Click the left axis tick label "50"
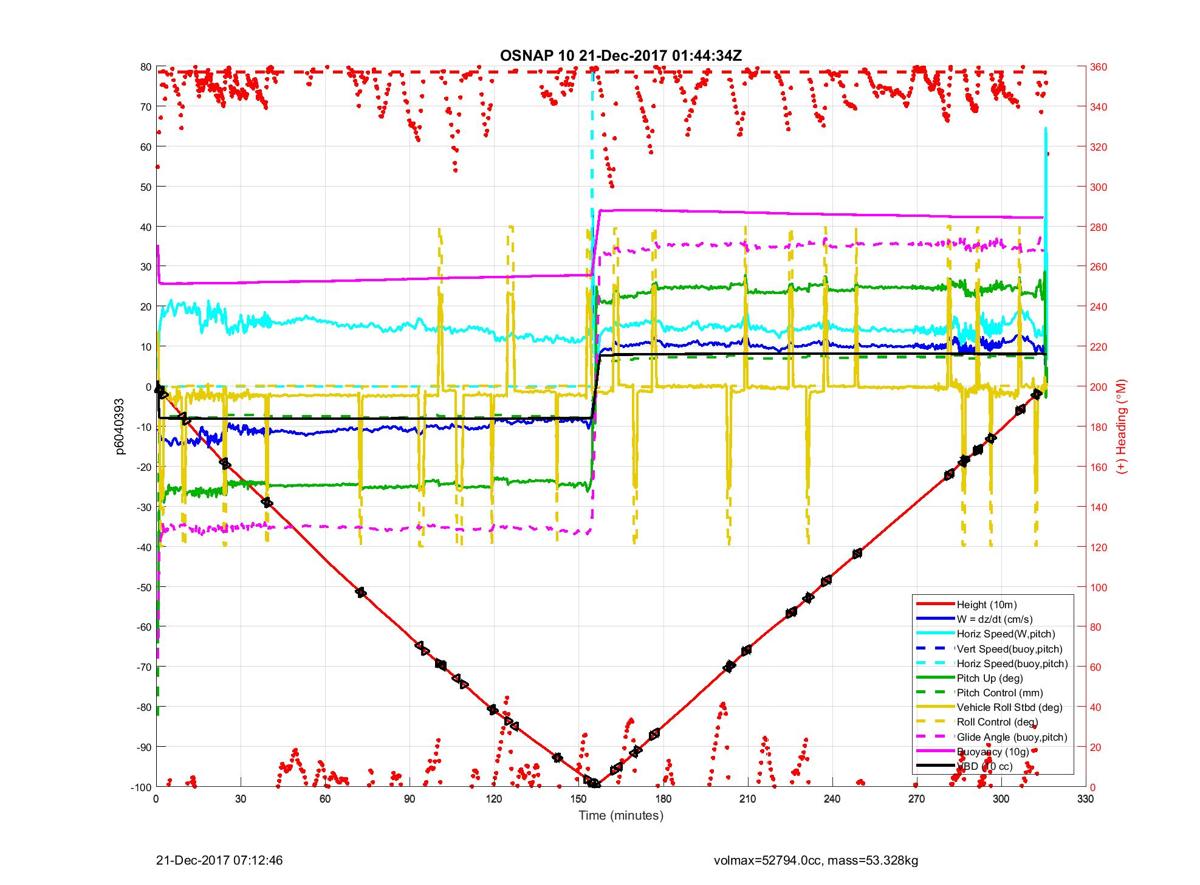 click(144, 187)
